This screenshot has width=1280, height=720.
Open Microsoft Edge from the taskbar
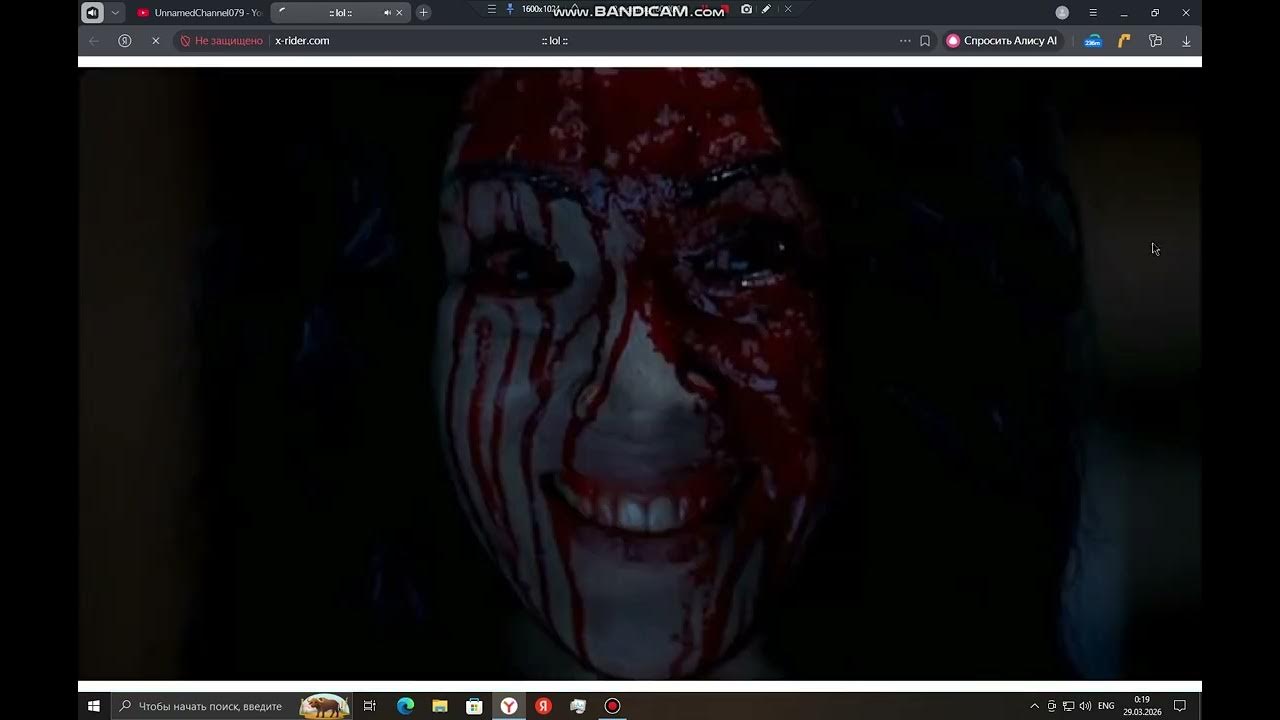[405, 706]
